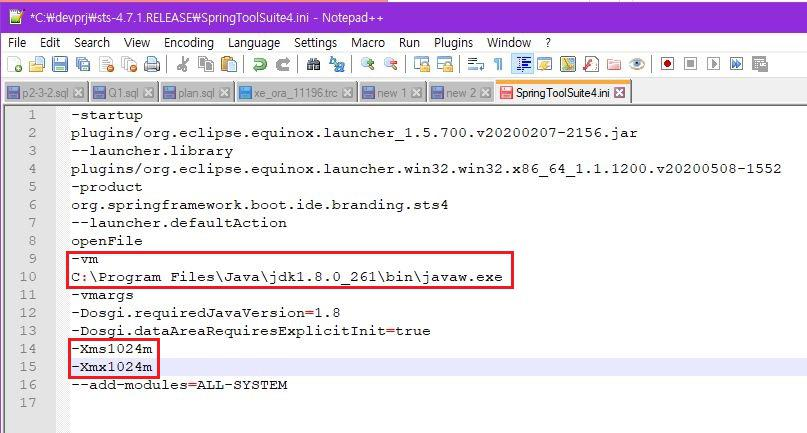Open the Edit menu
The image size is (807, 433).
coord(50,43)
